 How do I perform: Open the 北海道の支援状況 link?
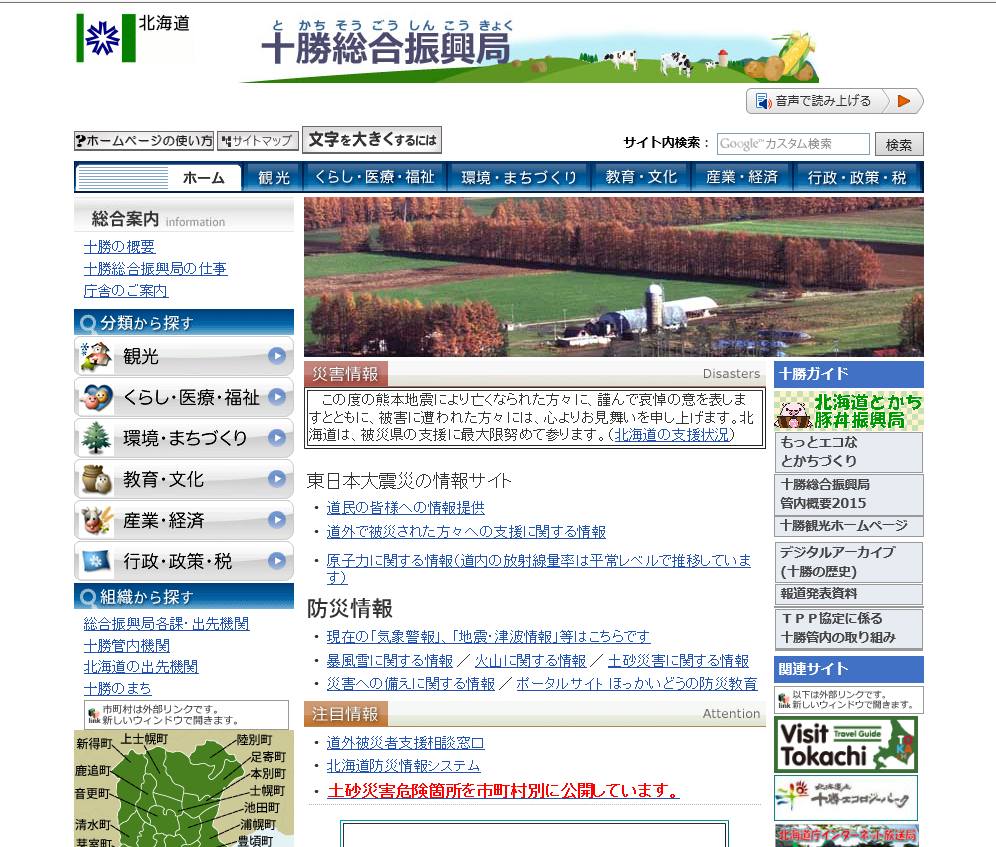coord(671,435)
